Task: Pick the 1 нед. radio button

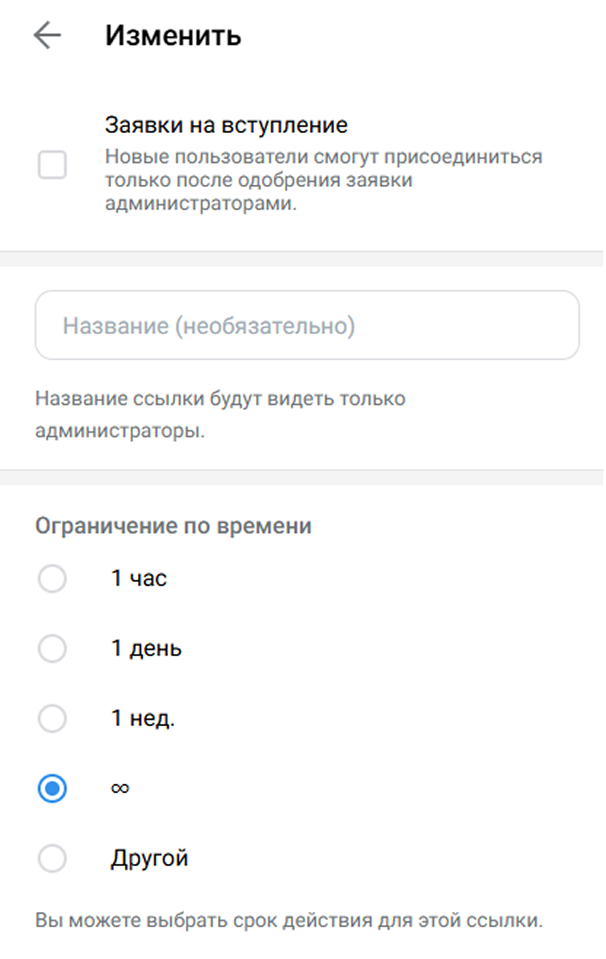Action: (x=52, y=718)
